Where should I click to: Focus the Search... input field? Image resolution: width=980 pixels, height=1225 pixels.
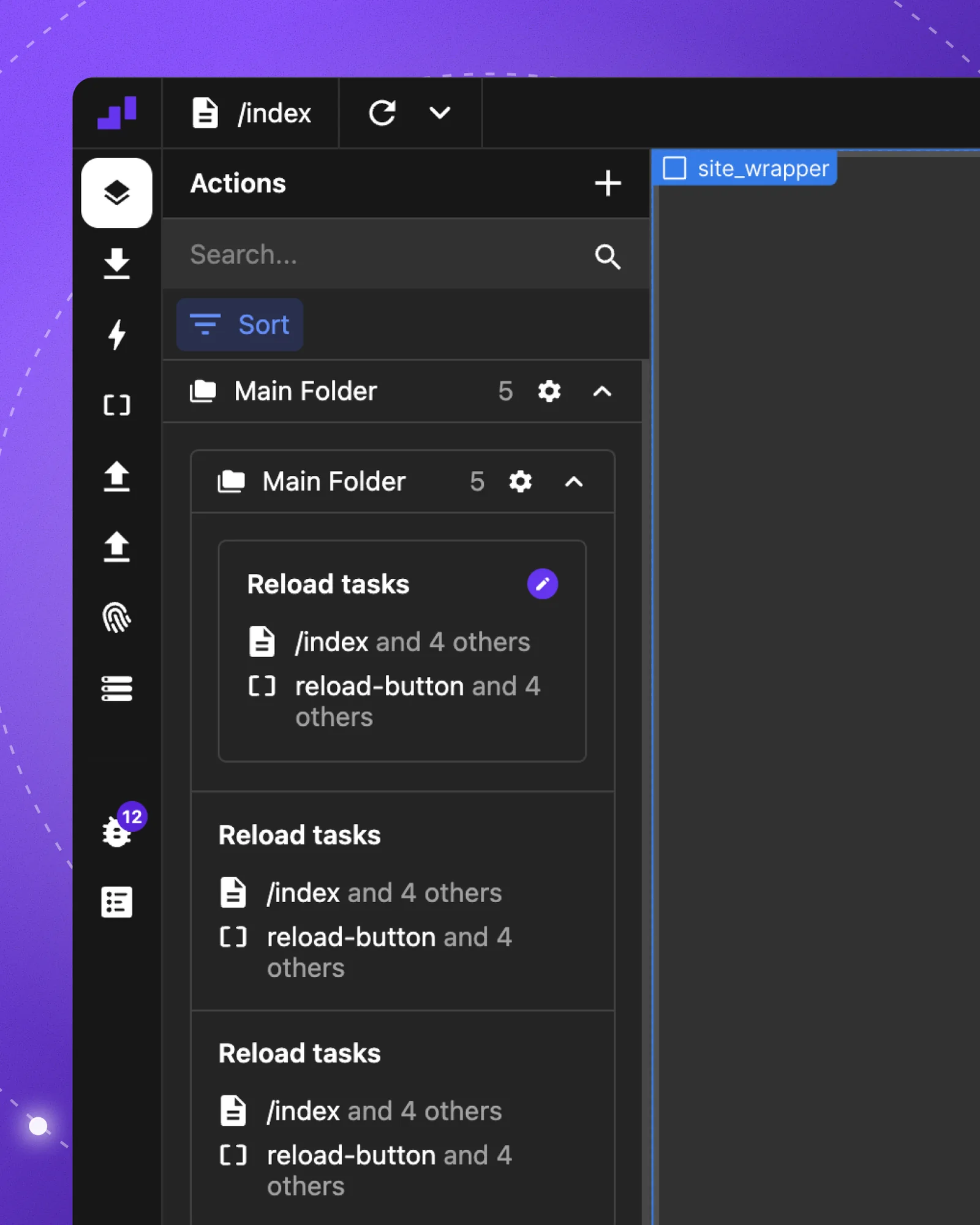coord(405,255)
